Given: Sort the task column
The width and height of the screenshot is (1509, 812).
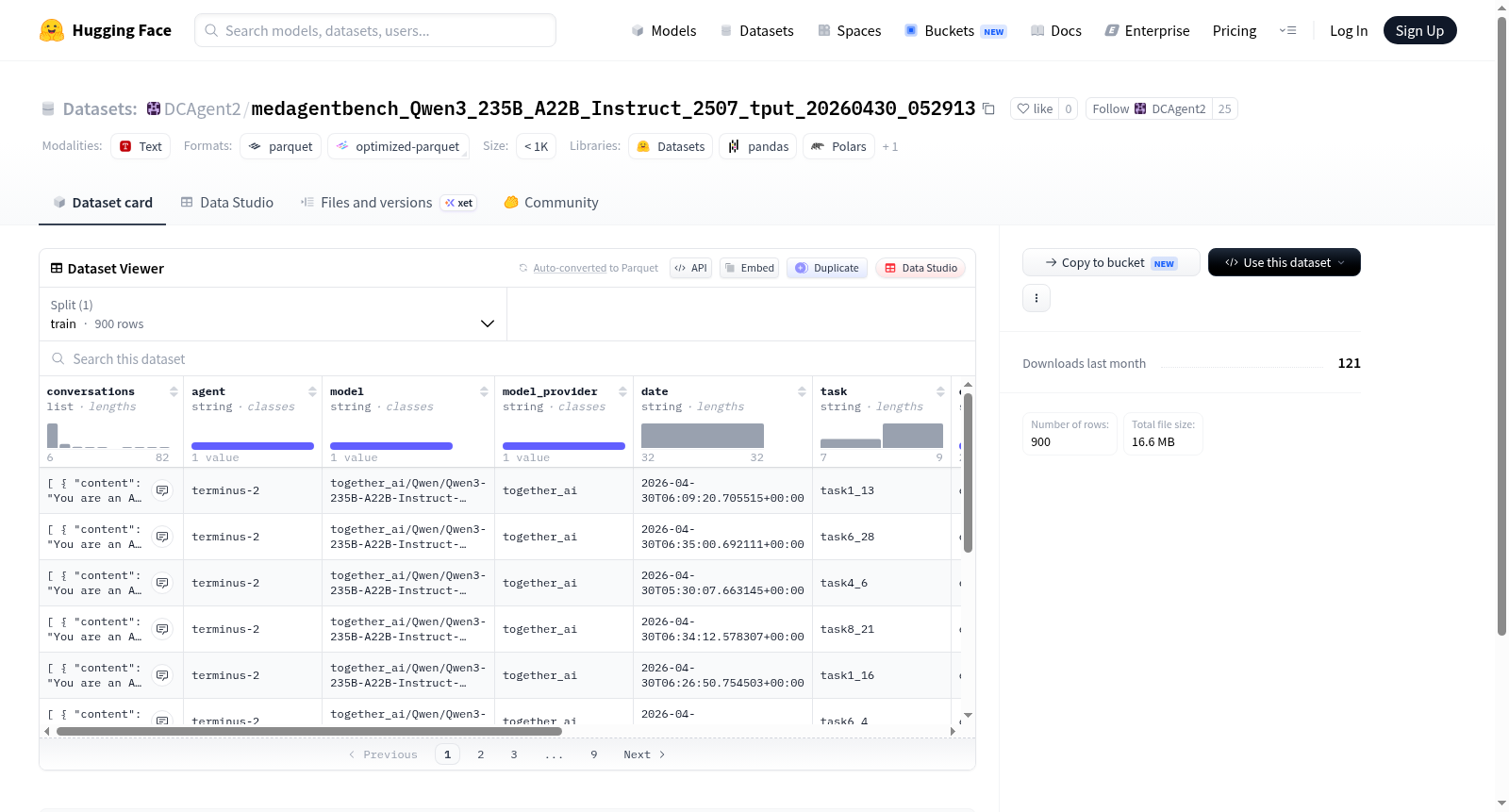Looking at the screenshot, I should click(x=940, y=391).
